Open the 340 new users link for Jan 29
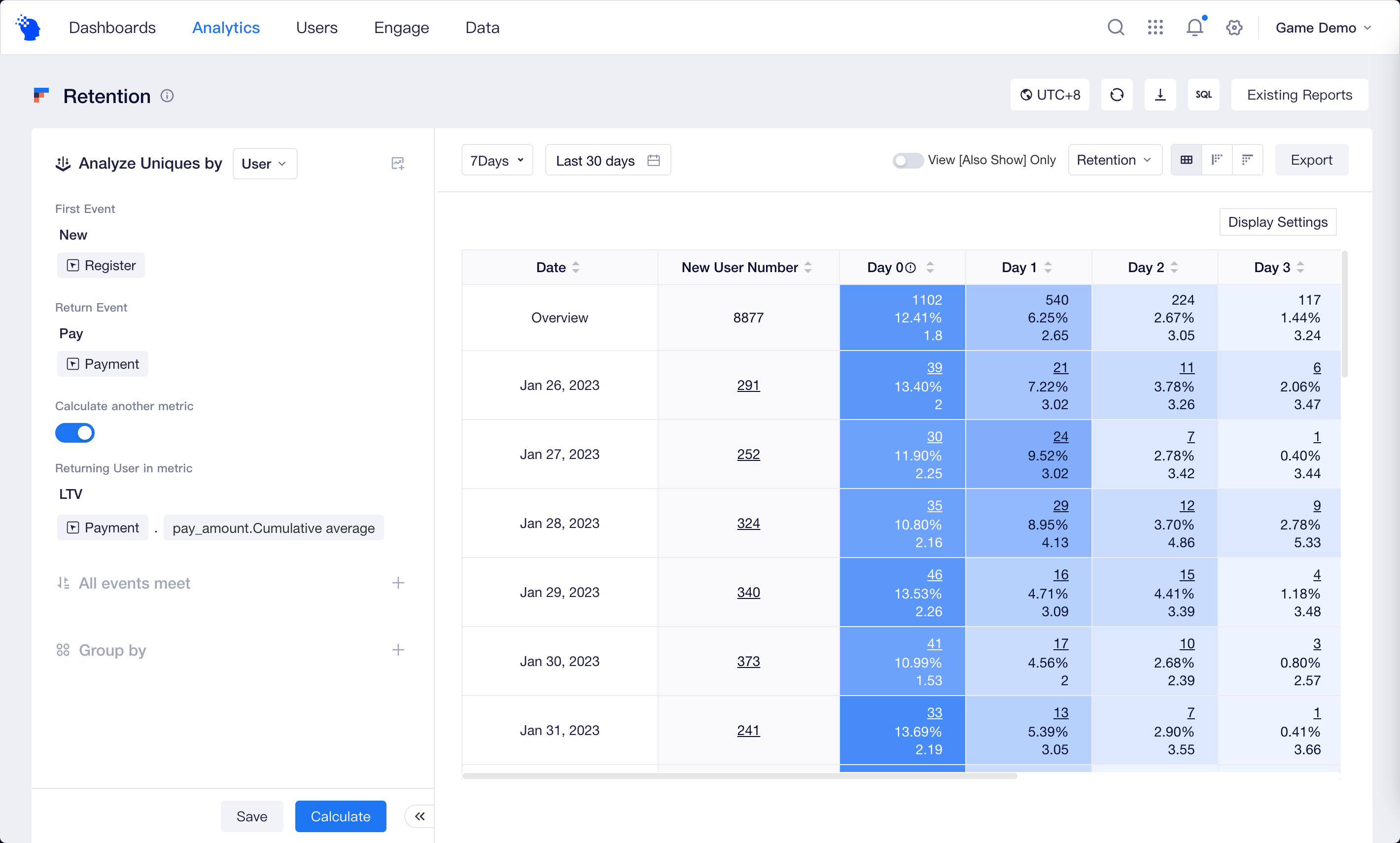 [749, 592]
